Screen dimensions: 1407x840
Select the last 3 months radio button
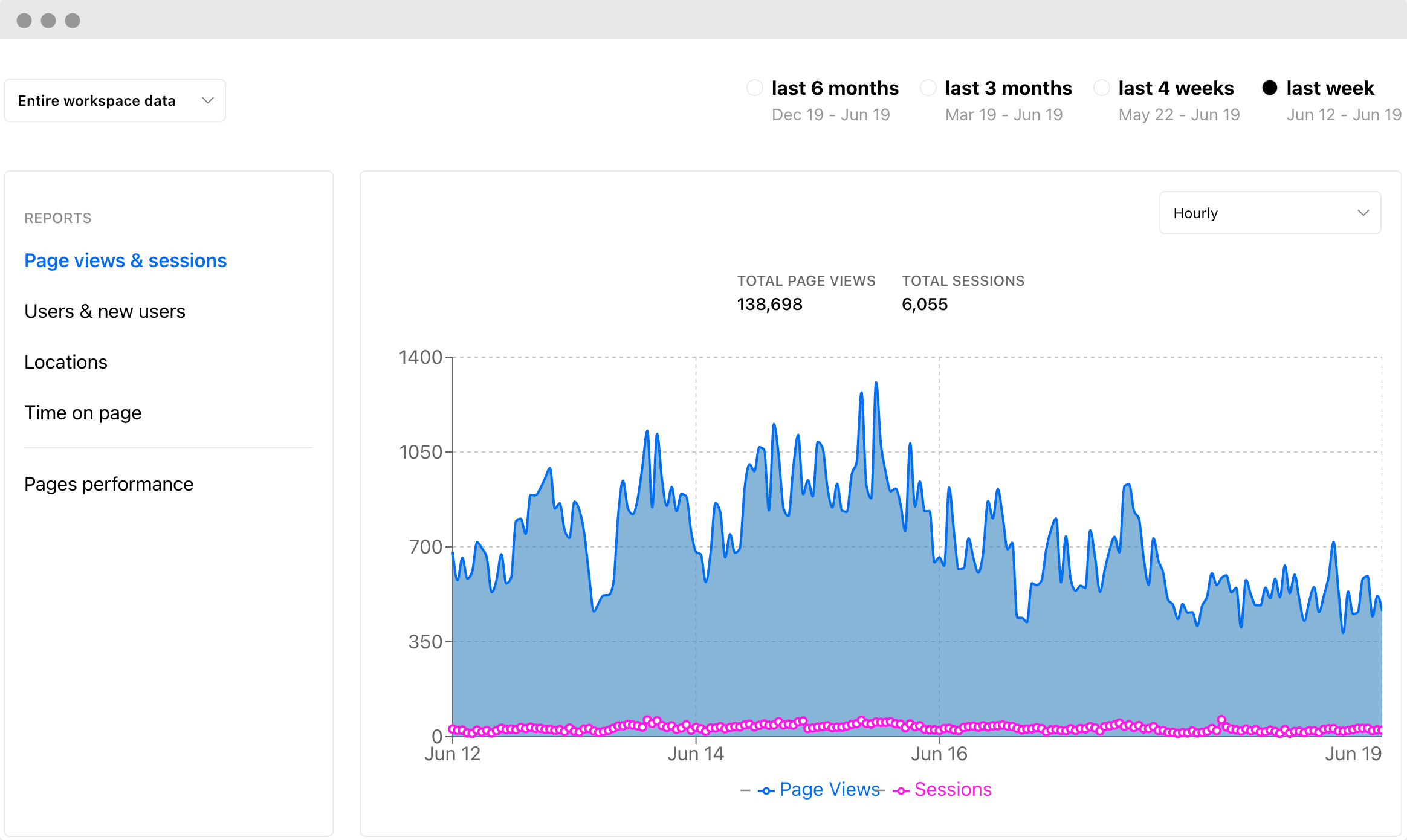[x=928, y=88]
